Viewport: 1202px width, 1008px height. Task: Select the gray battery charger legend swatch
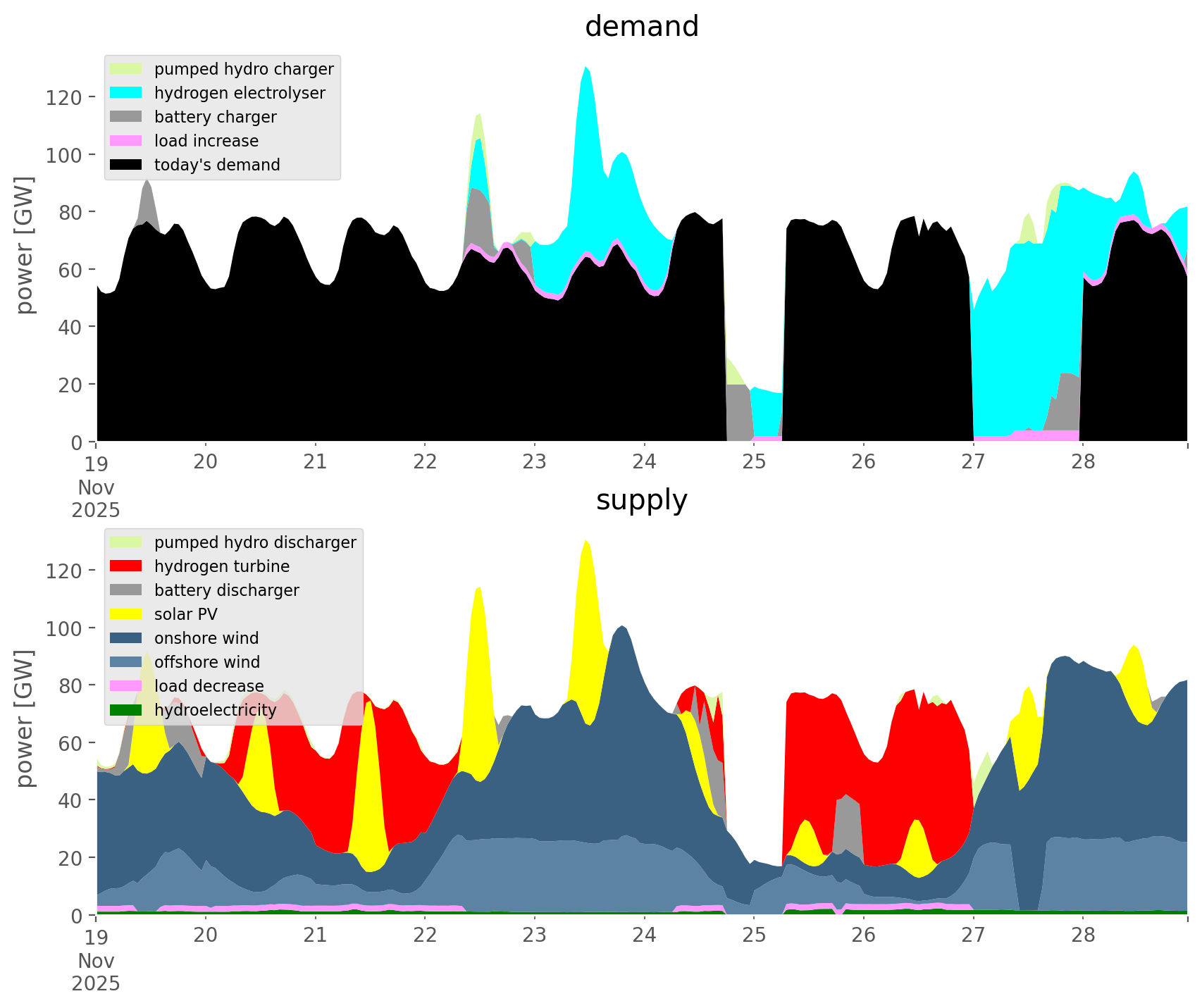click(127, 117)
